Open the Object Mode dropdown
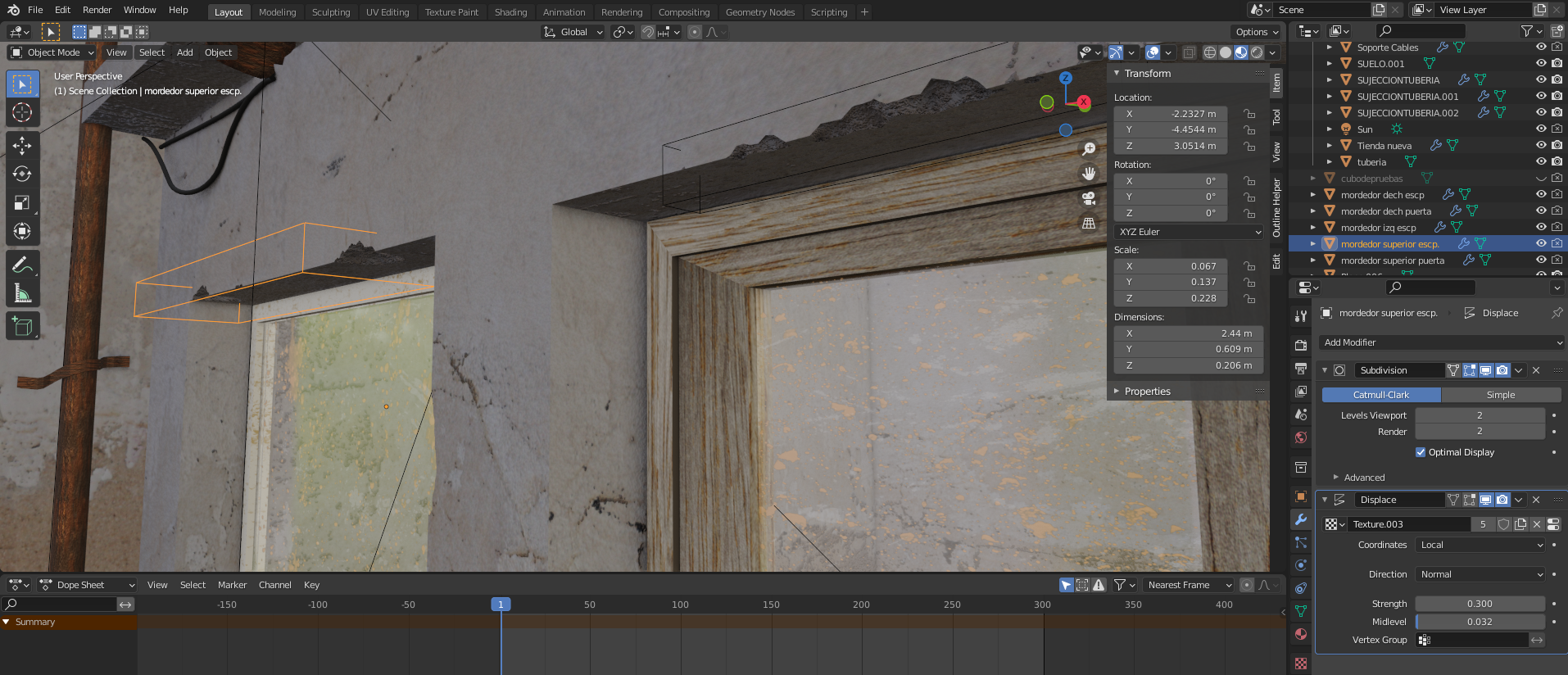Screen dimensions: 1568x675 coord(52,52)
